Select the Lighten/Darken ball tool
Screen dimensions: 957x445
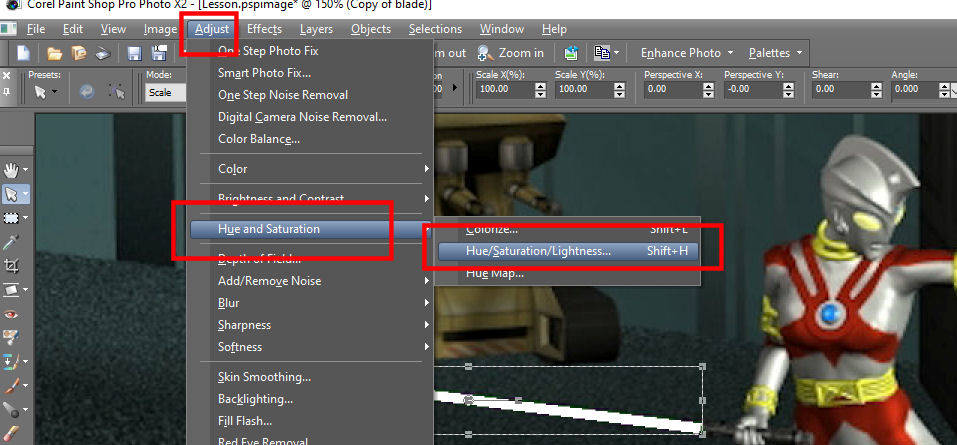point(12,409)
